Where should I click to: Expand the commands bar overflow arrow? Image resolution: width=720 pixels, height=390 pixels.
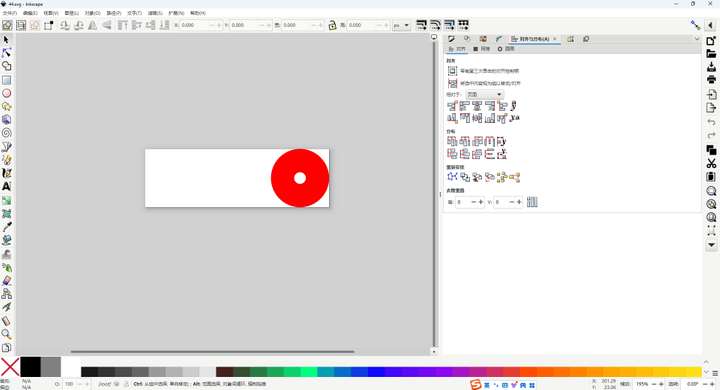pyautogui.click(x=711, y=245)
